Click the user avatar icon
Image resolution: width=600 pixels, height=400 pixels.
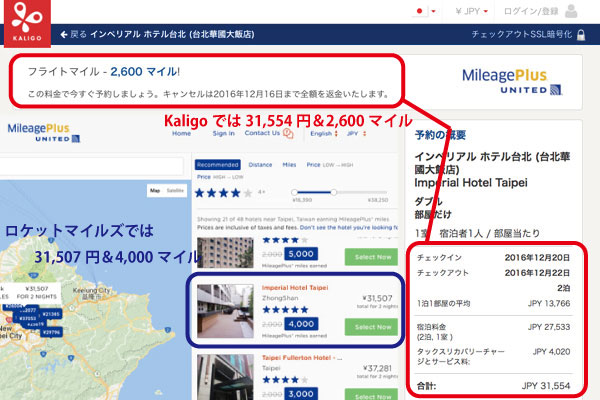click(571, 11)
